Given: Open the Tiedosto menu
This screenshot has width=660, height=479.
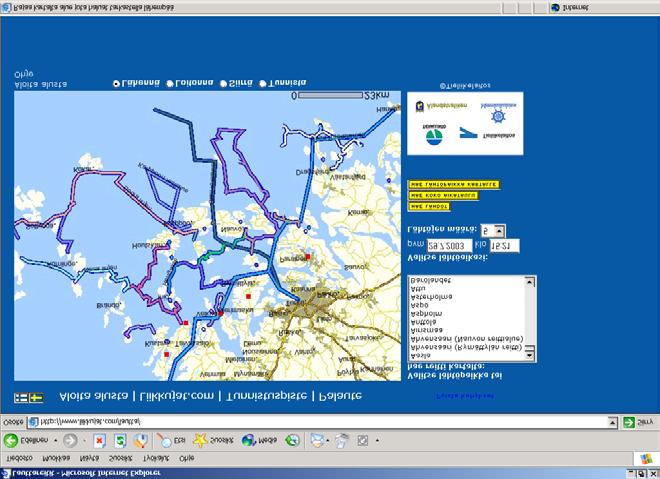Looking at the screenshot, I should click(19, 458).
